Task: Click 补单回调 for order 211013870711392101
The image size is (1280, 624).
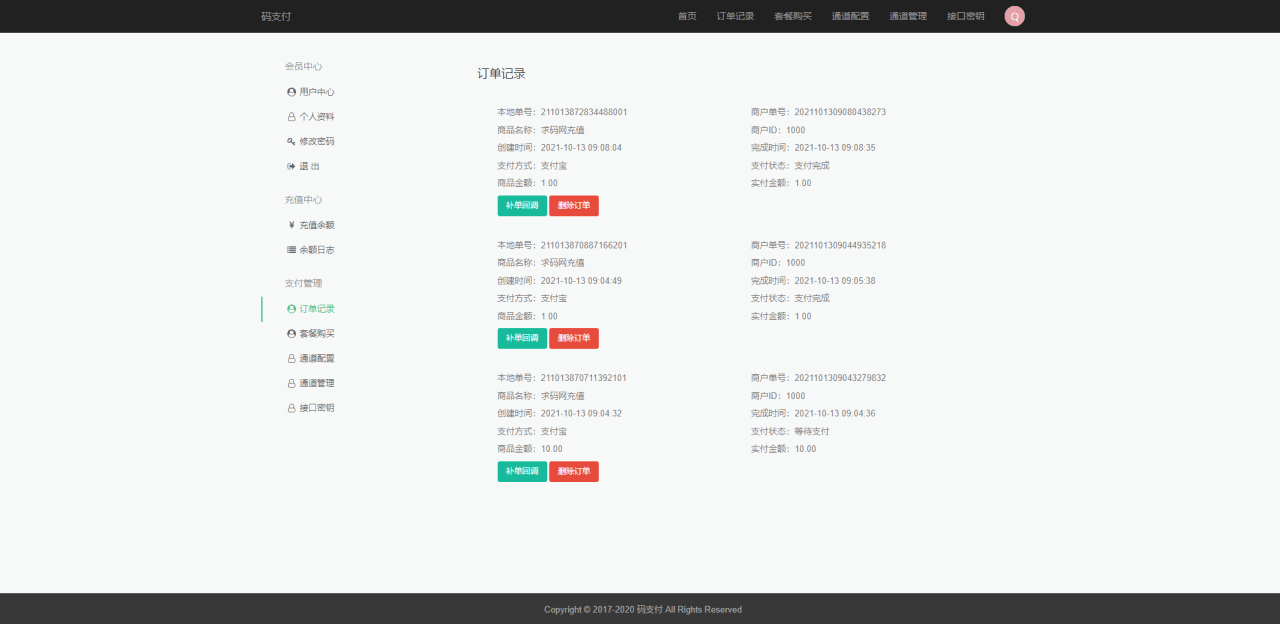Action: tap(522, 472)
